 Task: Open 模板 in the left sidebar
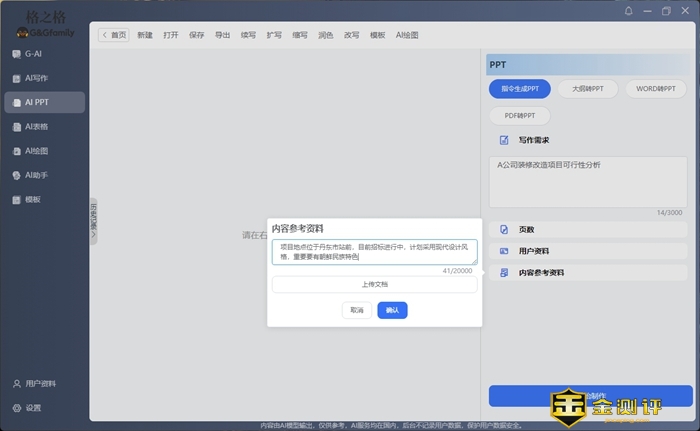click(x=33, y=200)
